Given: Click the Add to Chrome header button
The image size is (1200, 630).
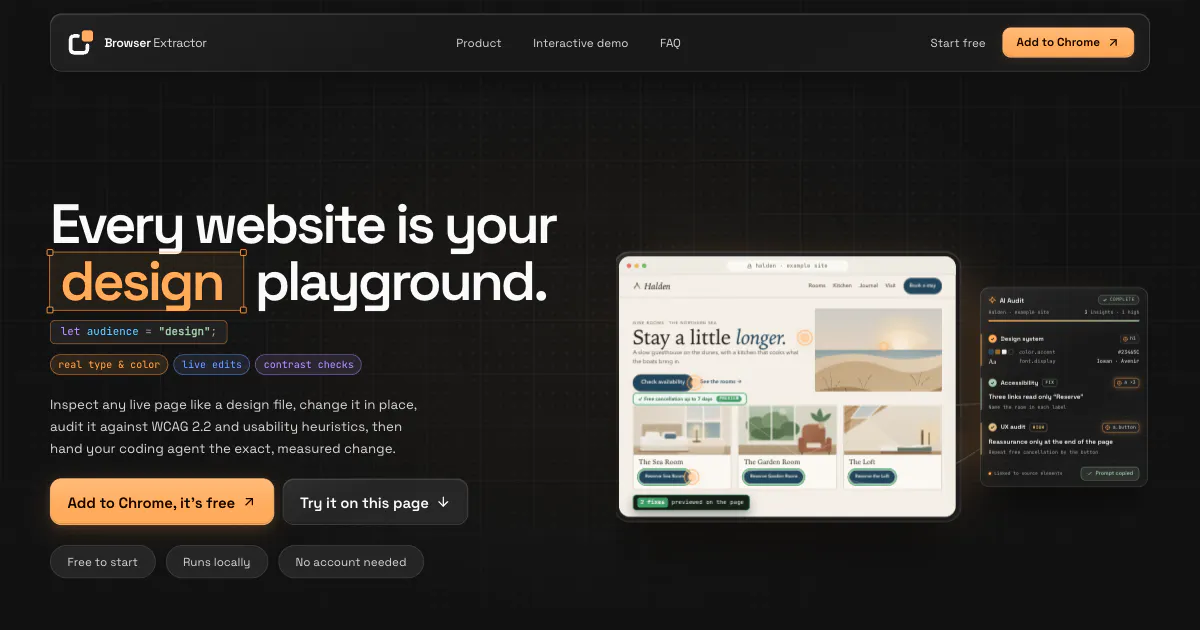Looking at the screenshot, I should [x=1068, y=42].
